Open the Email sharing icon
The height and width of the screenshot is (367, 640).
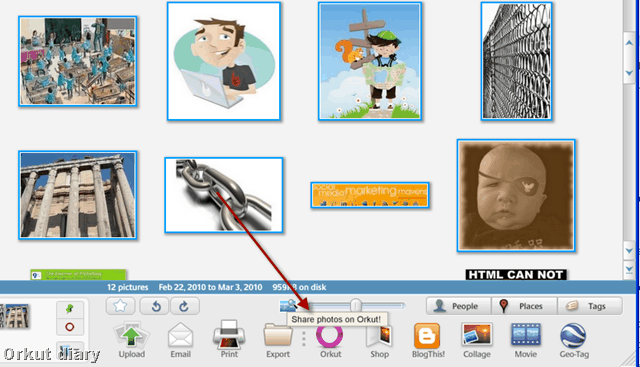point(180,340)
